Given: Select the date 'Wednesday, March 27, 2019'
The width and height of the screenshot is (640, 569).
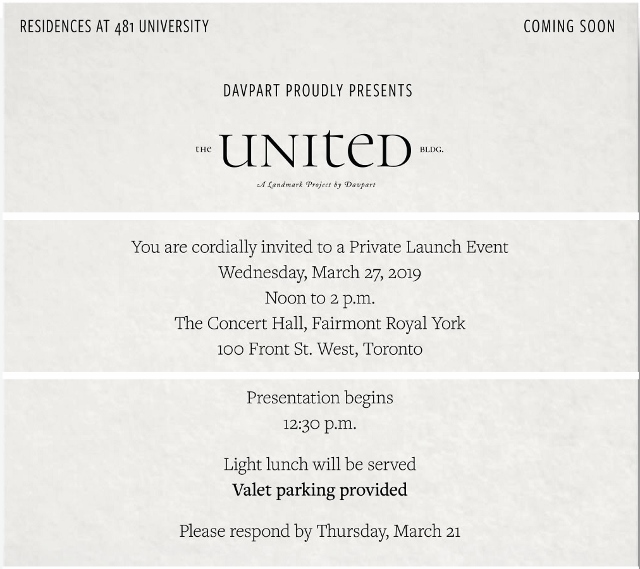Looking at the screenshot, I should coord(320,273).
